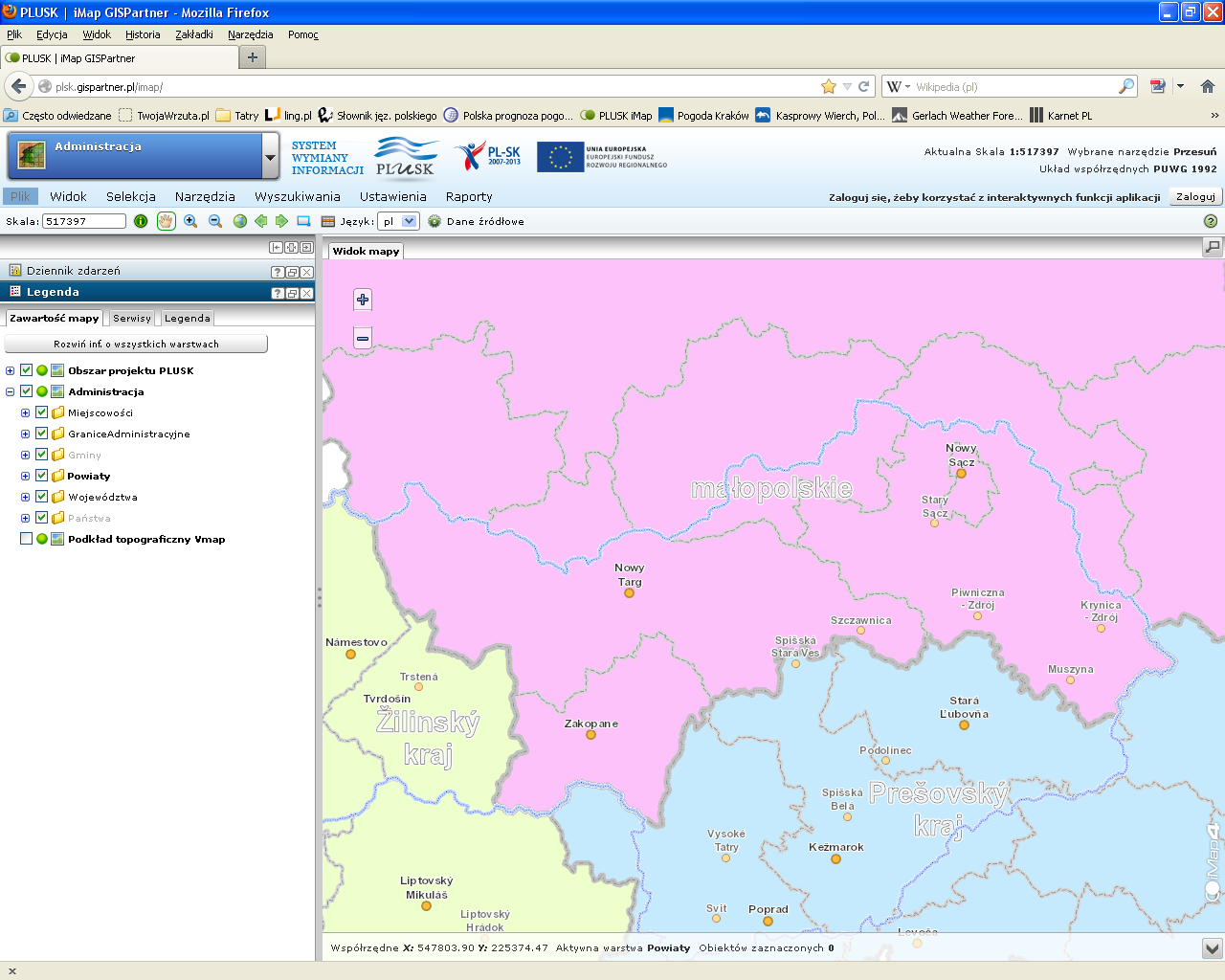Select the Zoom out magnifier tool
This screenshot has height=980, width=1225.
click(215, 221)
